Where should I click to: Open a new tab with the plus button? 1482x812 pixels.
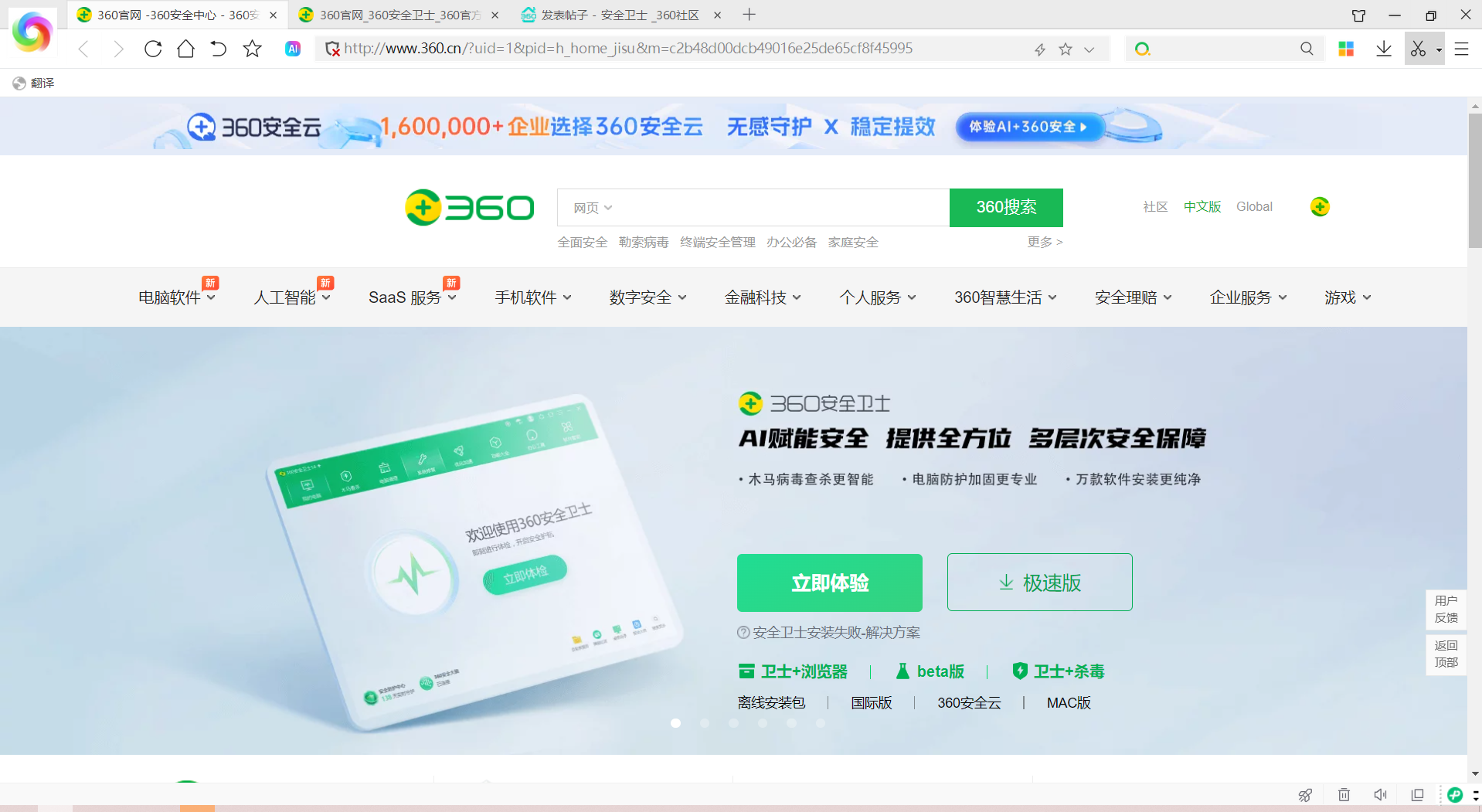[749, 15]
